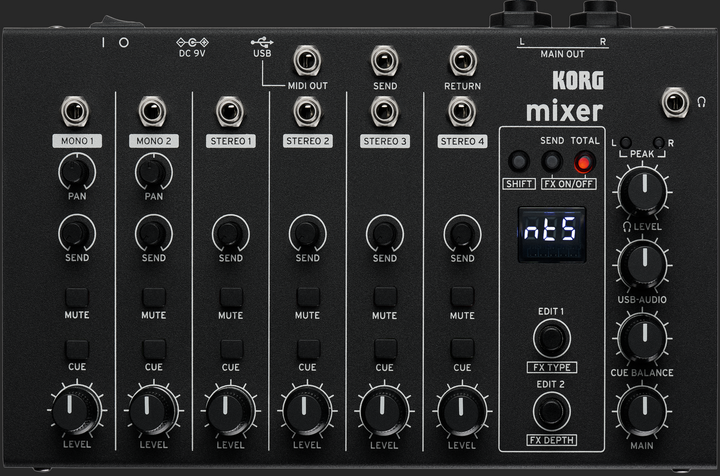This screenshot has width=720, height=476.
Task: Mute the STEREO 1 channel
Action: click(x=231, y=297)
